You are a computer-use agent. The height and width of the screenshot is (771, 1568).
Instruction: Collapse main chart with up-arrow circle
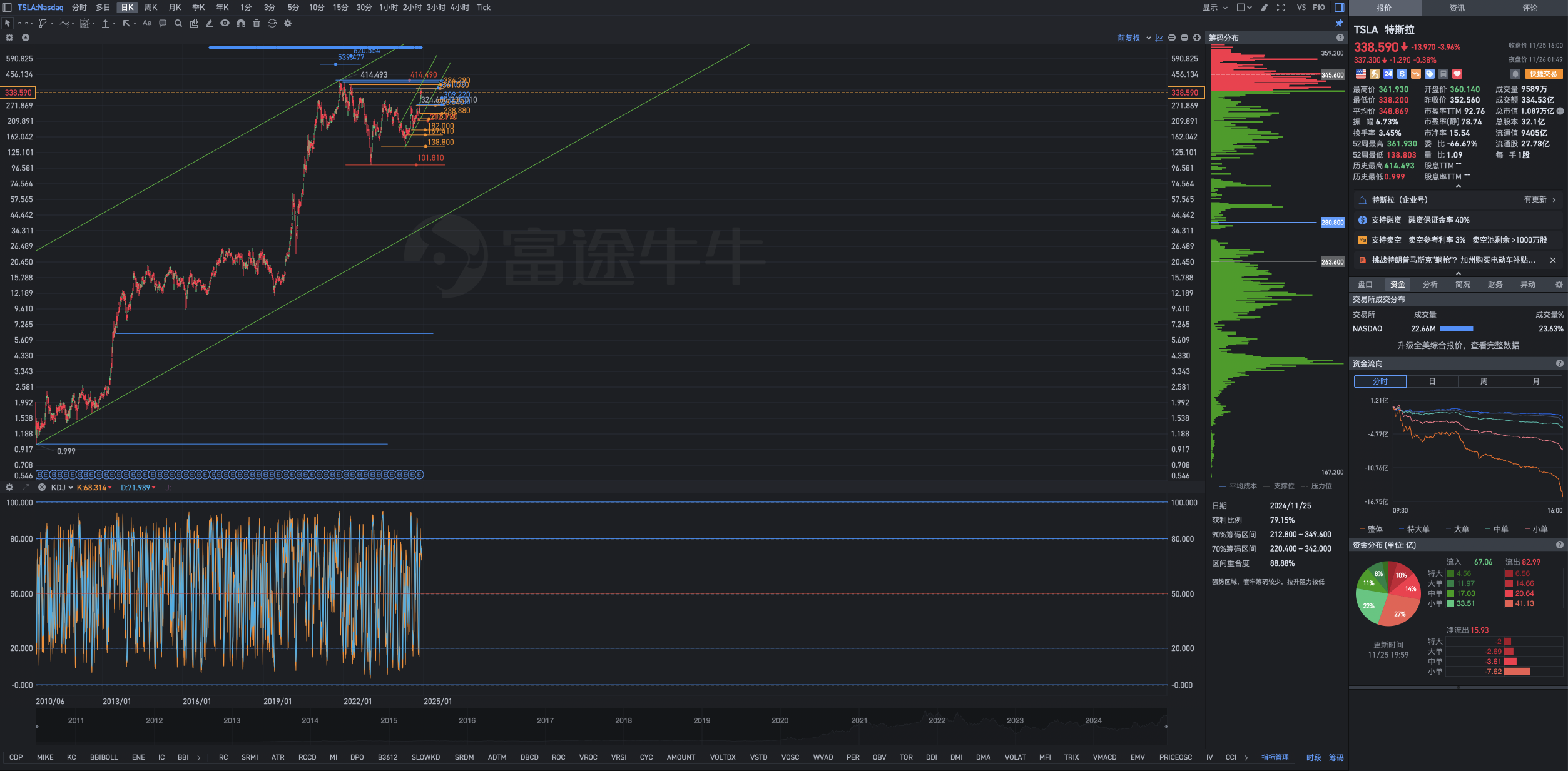26,38
